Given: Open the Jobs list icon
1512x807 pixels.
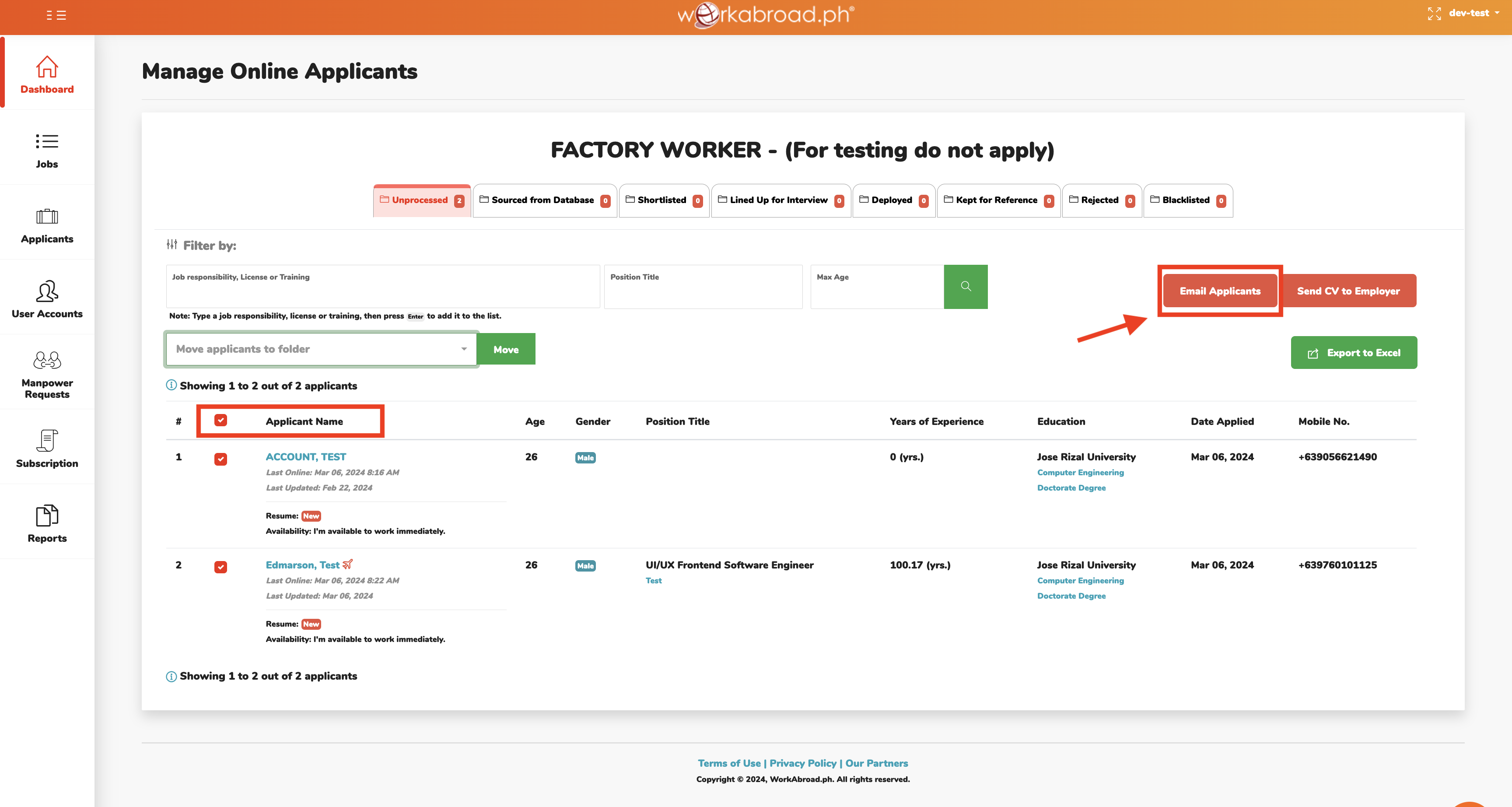Looking at the screenshot, I should [47, 141].
